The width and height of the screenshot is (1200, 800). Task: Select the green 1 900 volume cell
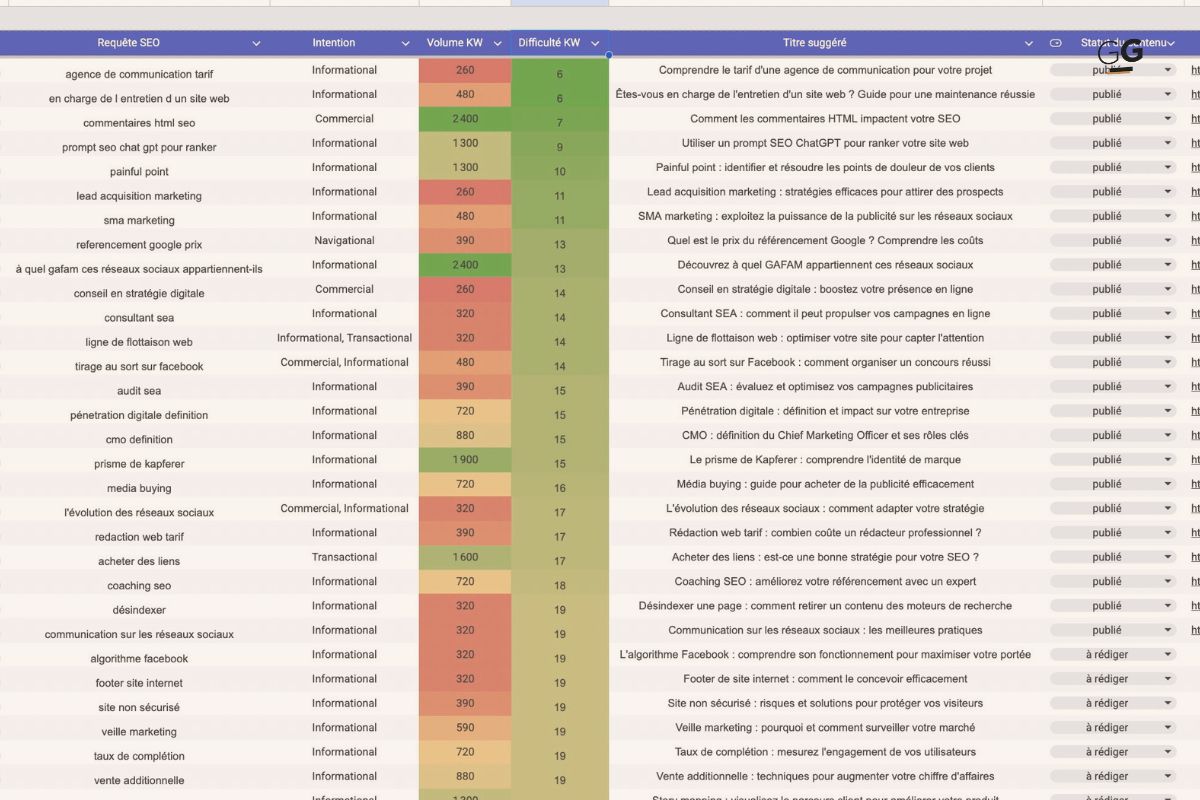(x=465, y=460)
